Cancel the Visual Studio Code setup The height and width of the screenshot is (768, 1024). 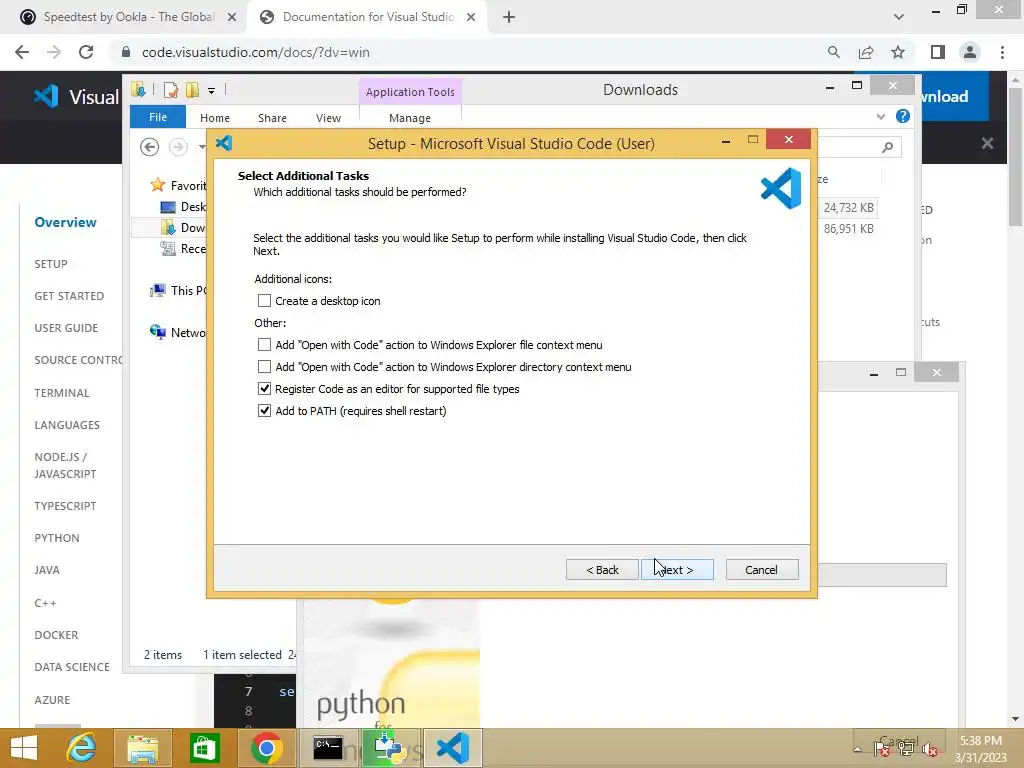[x=761, y=569]
